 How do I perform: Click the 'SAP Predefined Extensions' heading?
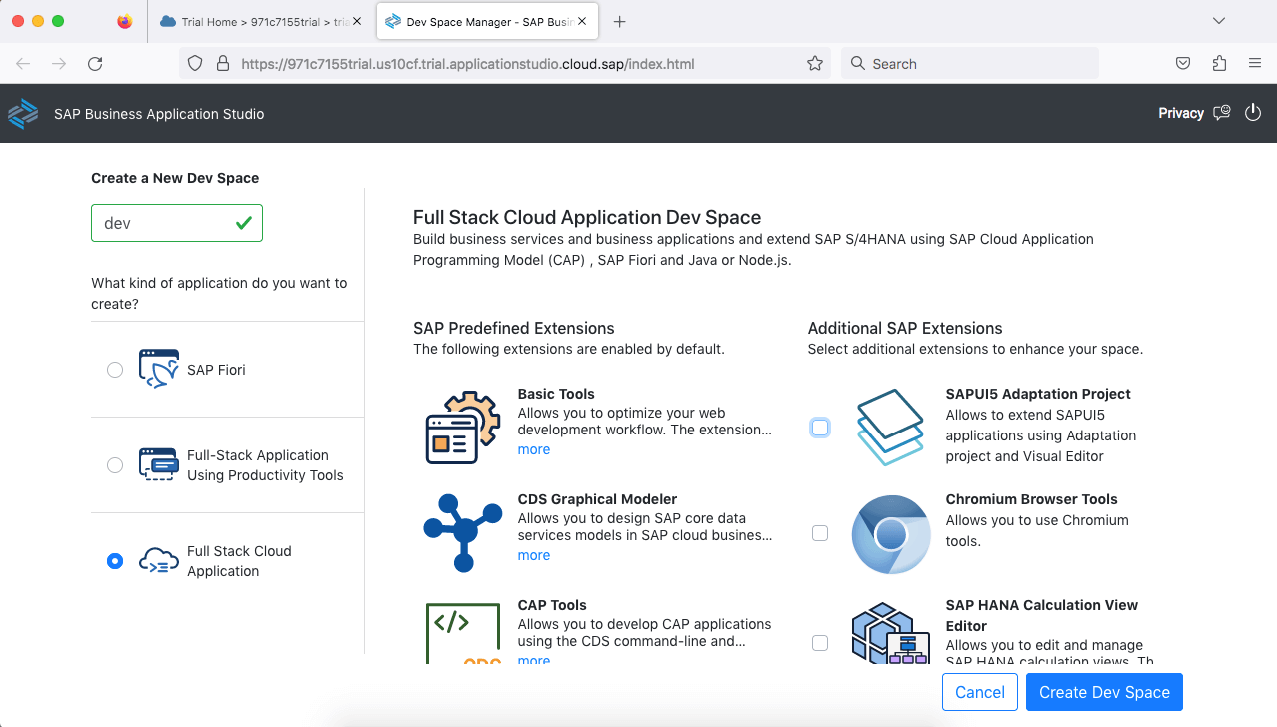tap(514, 328)
